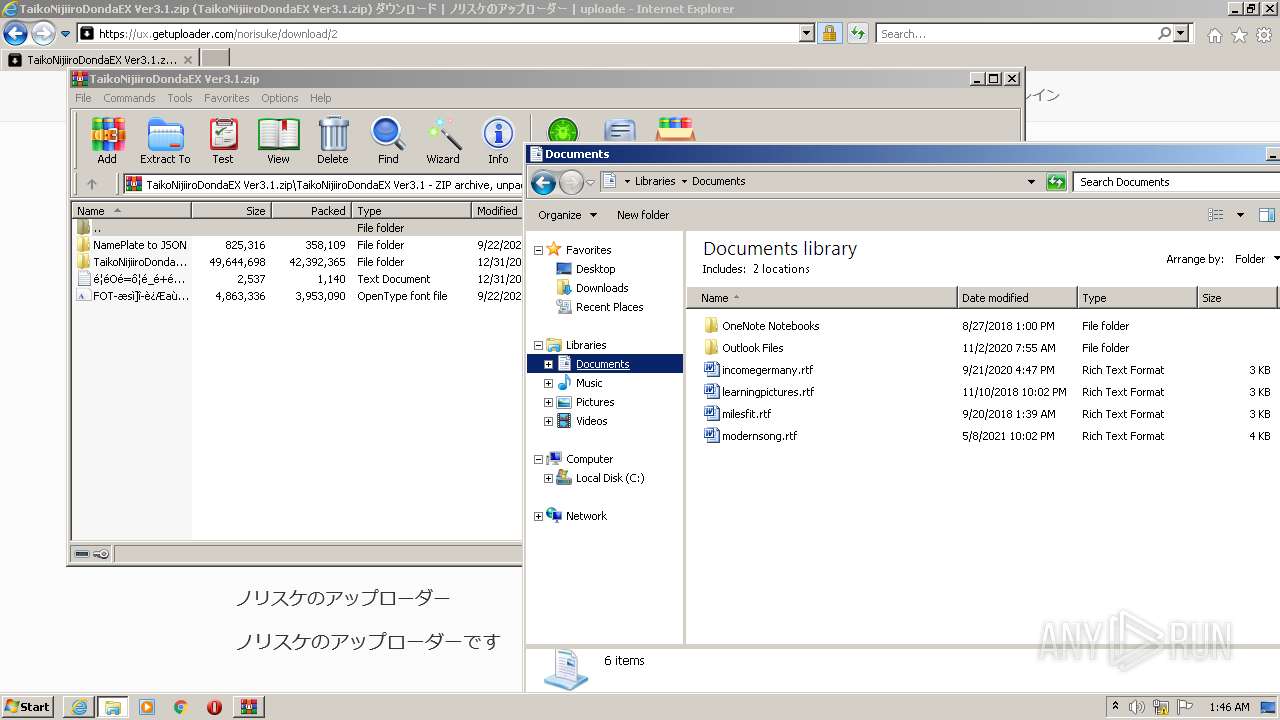The height and width of the screenshot is (720, 1280).
Task: Open WinRAR taskbar icon
Action: pos(248,707)
